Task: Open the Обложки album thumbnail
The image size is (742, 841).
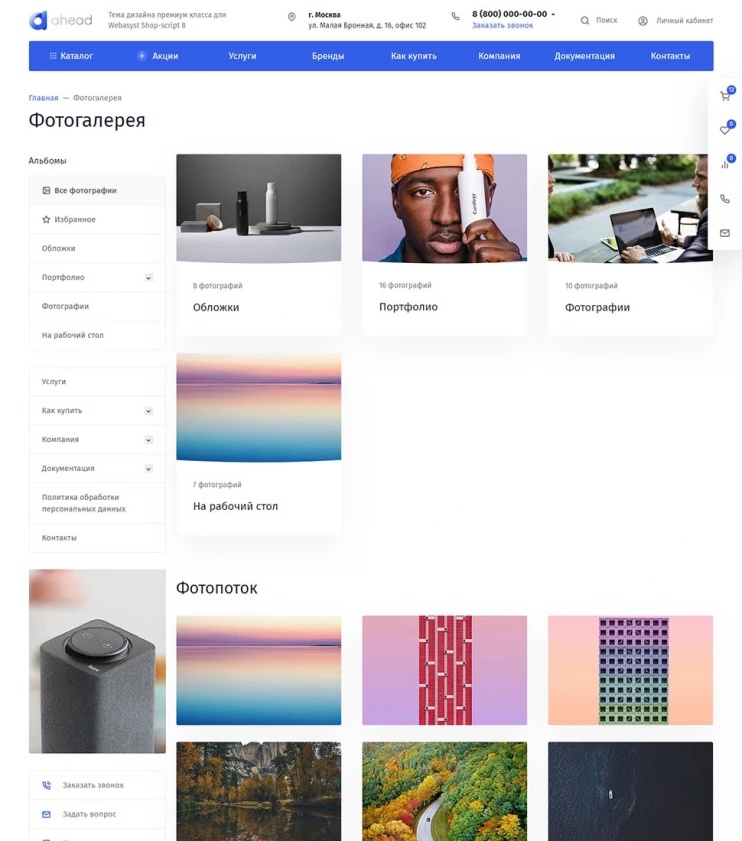Action: coord(258,208)
